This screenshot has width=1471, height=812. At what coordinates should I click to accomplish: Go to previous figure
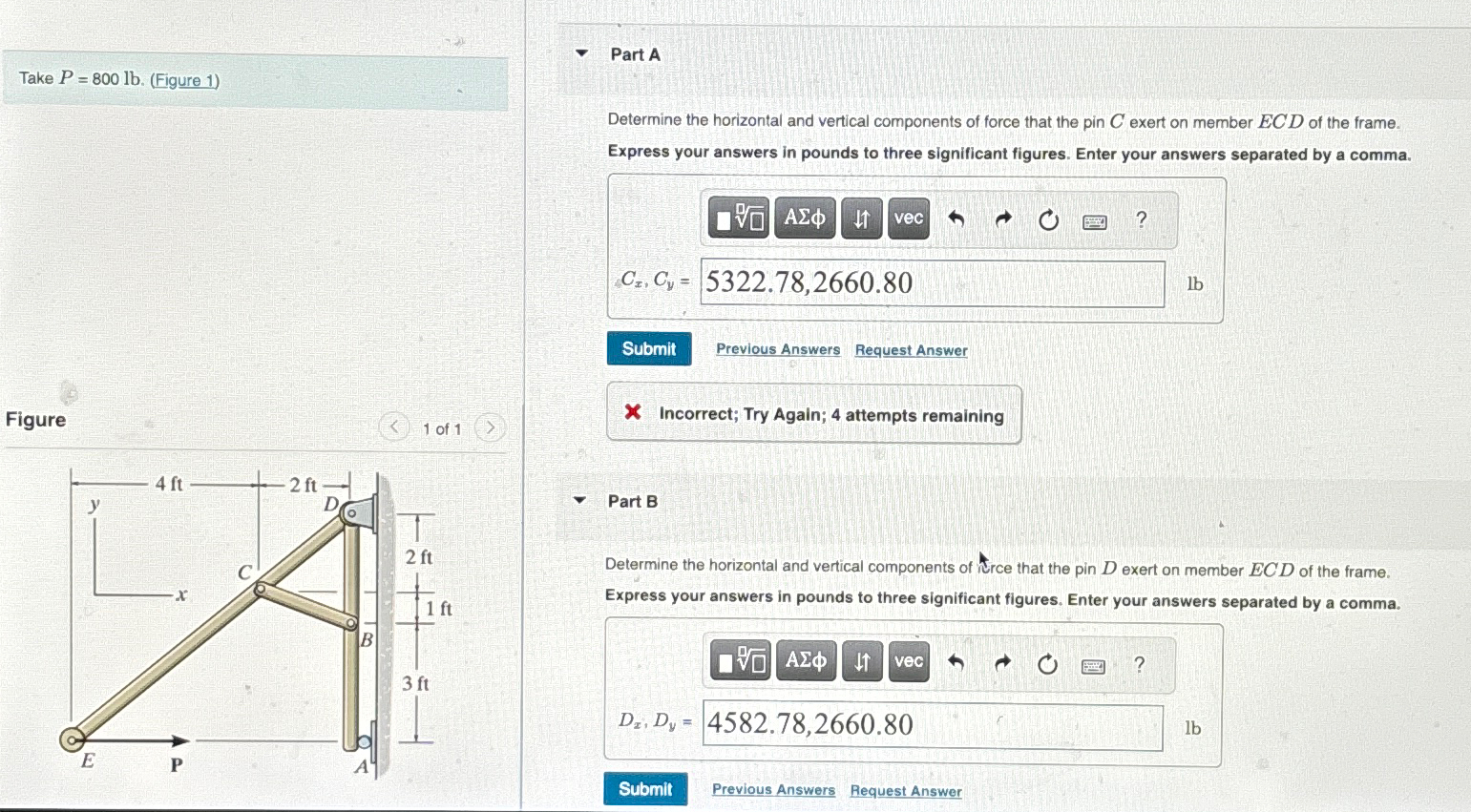[x=393, y=427]
